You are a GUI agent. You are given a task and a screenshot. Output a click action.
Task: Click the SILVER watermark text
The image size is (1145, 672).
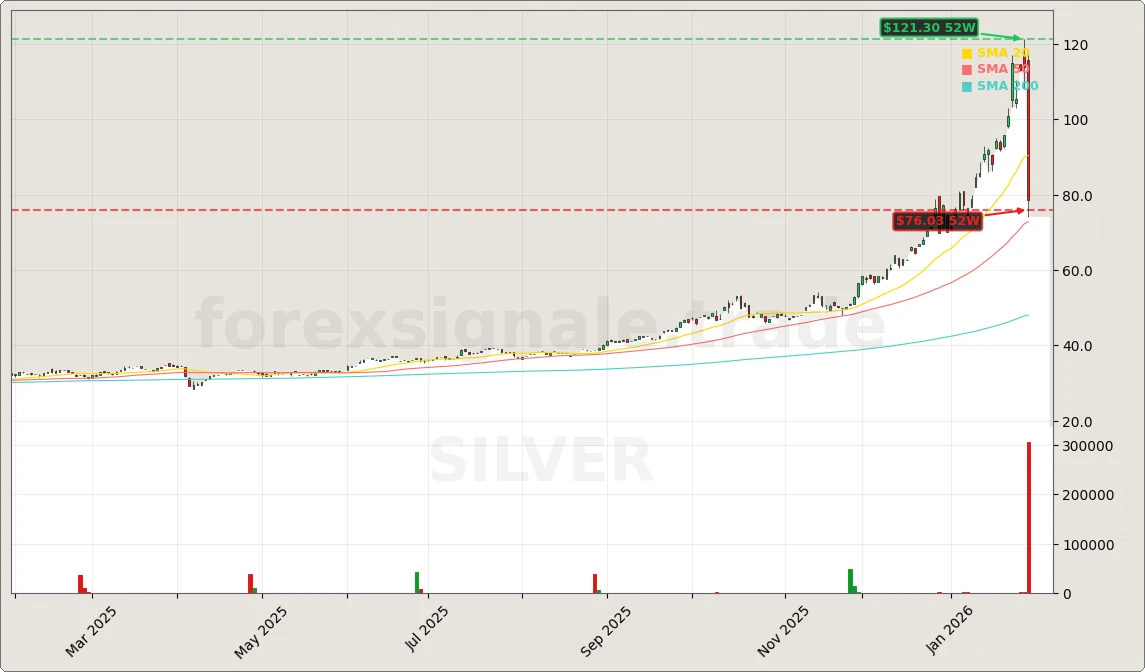[541, 463]
